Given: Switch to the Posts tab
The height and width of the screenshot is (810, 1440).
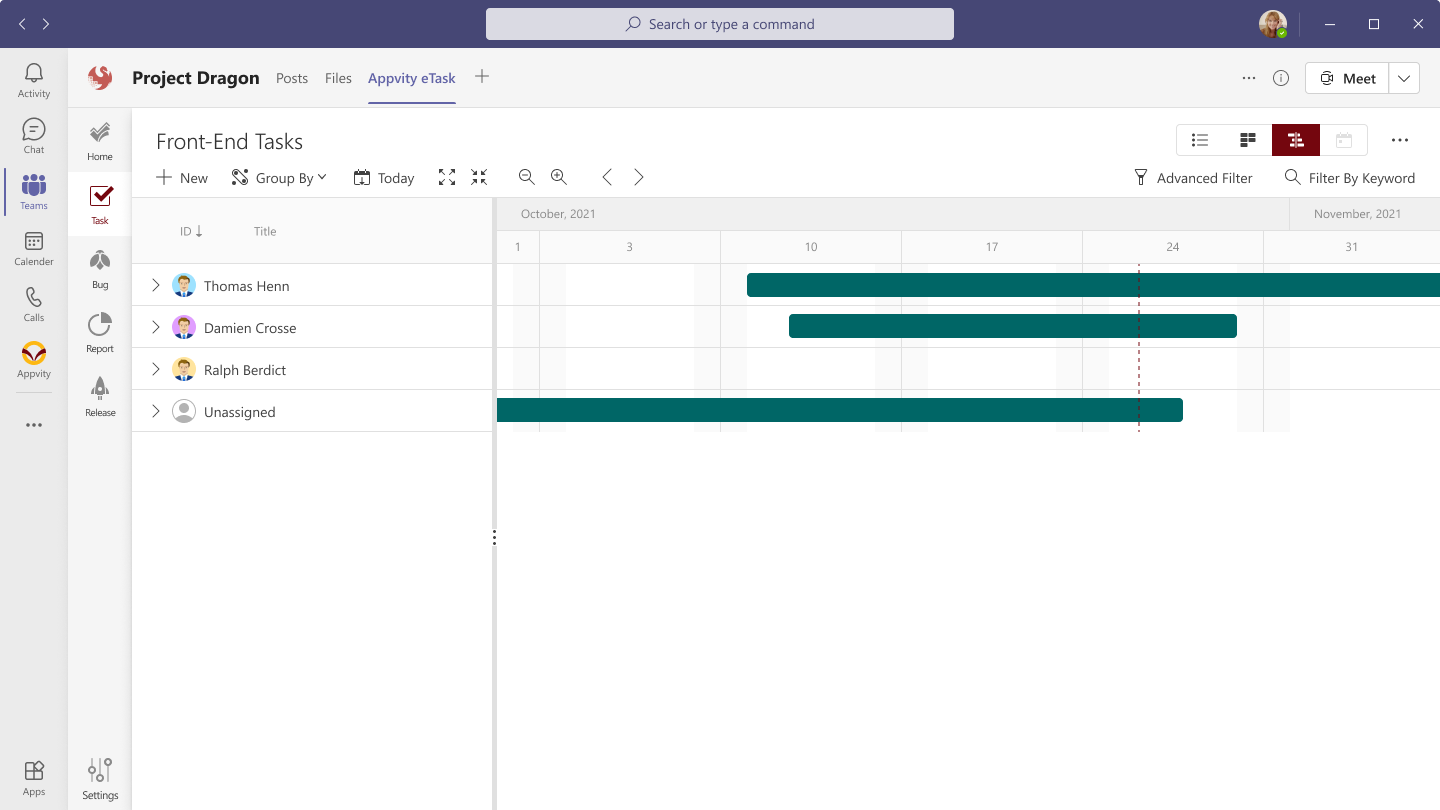Looking at the screenshot, I should pyautogui.click(x=291, y=78).
